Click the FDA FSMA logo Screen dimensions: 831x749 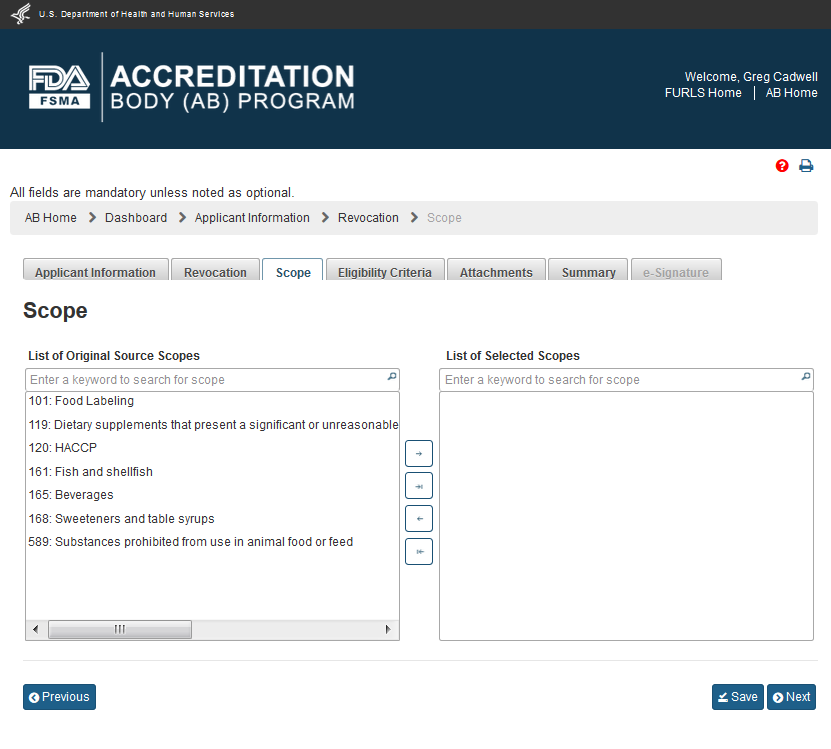pos(60,87)
